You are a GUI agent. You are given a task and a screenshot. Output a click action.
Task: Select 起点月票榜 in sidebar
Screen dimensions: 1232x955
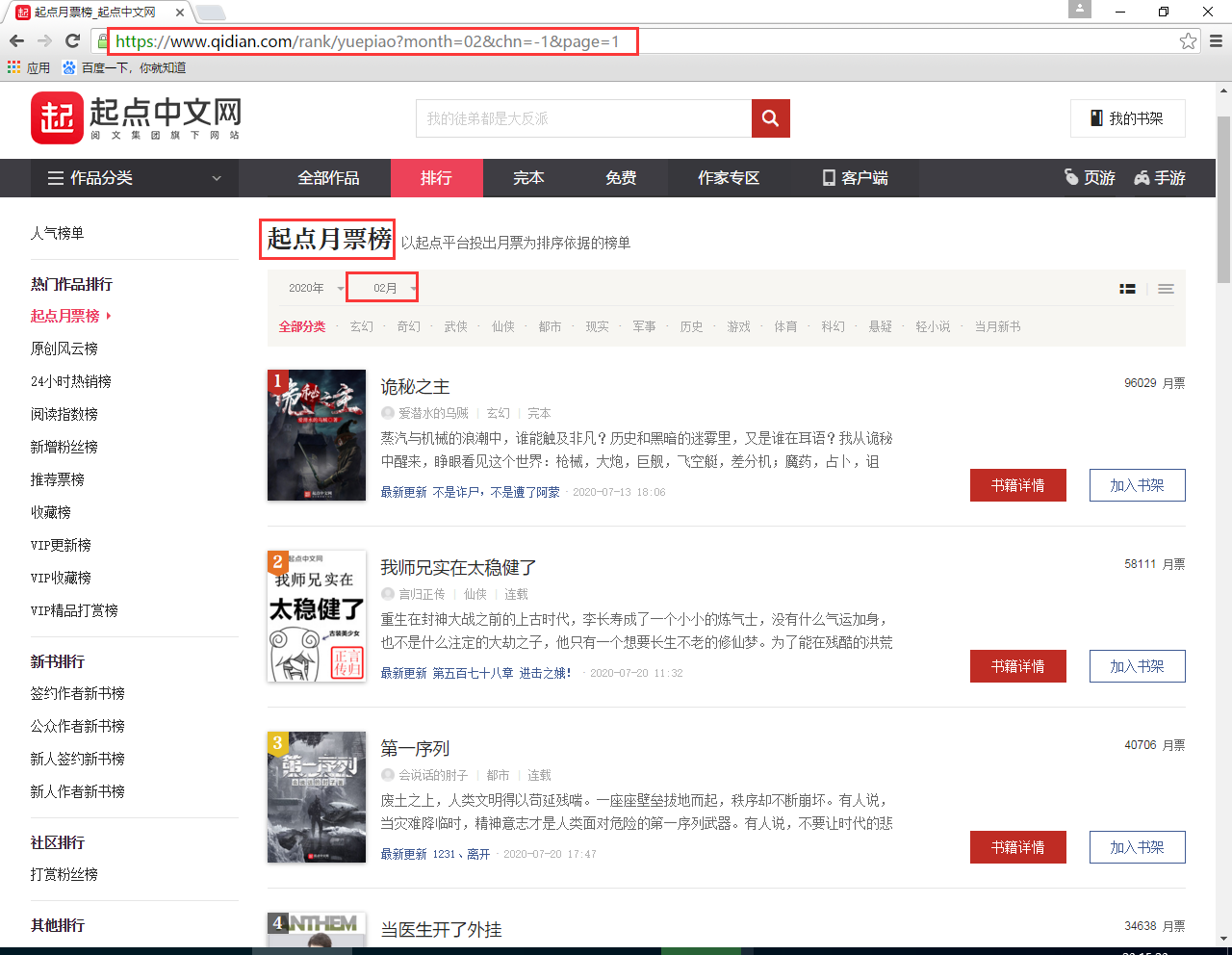click(x=64, y=316)
